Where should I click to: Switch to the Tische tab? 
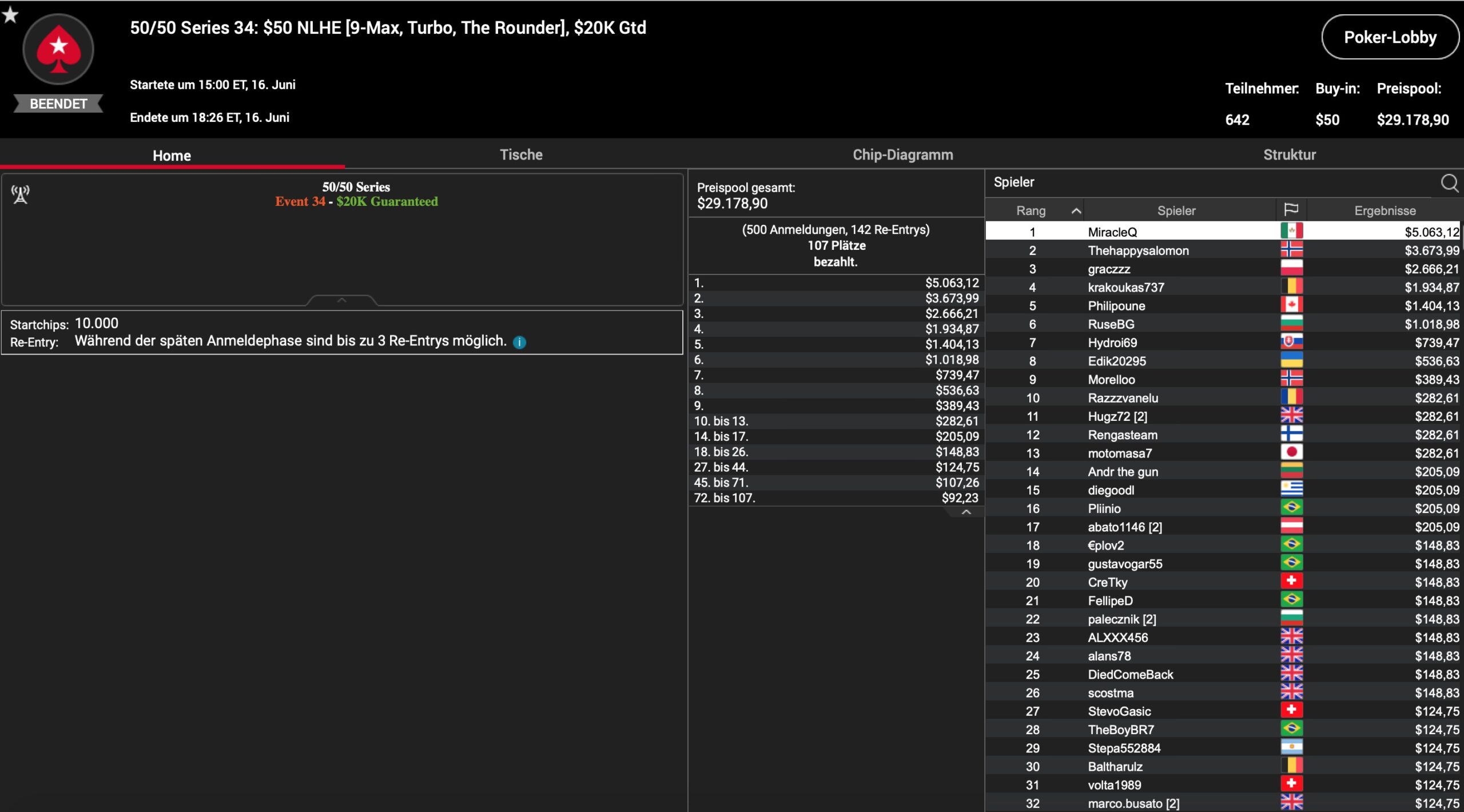(521, 154)
